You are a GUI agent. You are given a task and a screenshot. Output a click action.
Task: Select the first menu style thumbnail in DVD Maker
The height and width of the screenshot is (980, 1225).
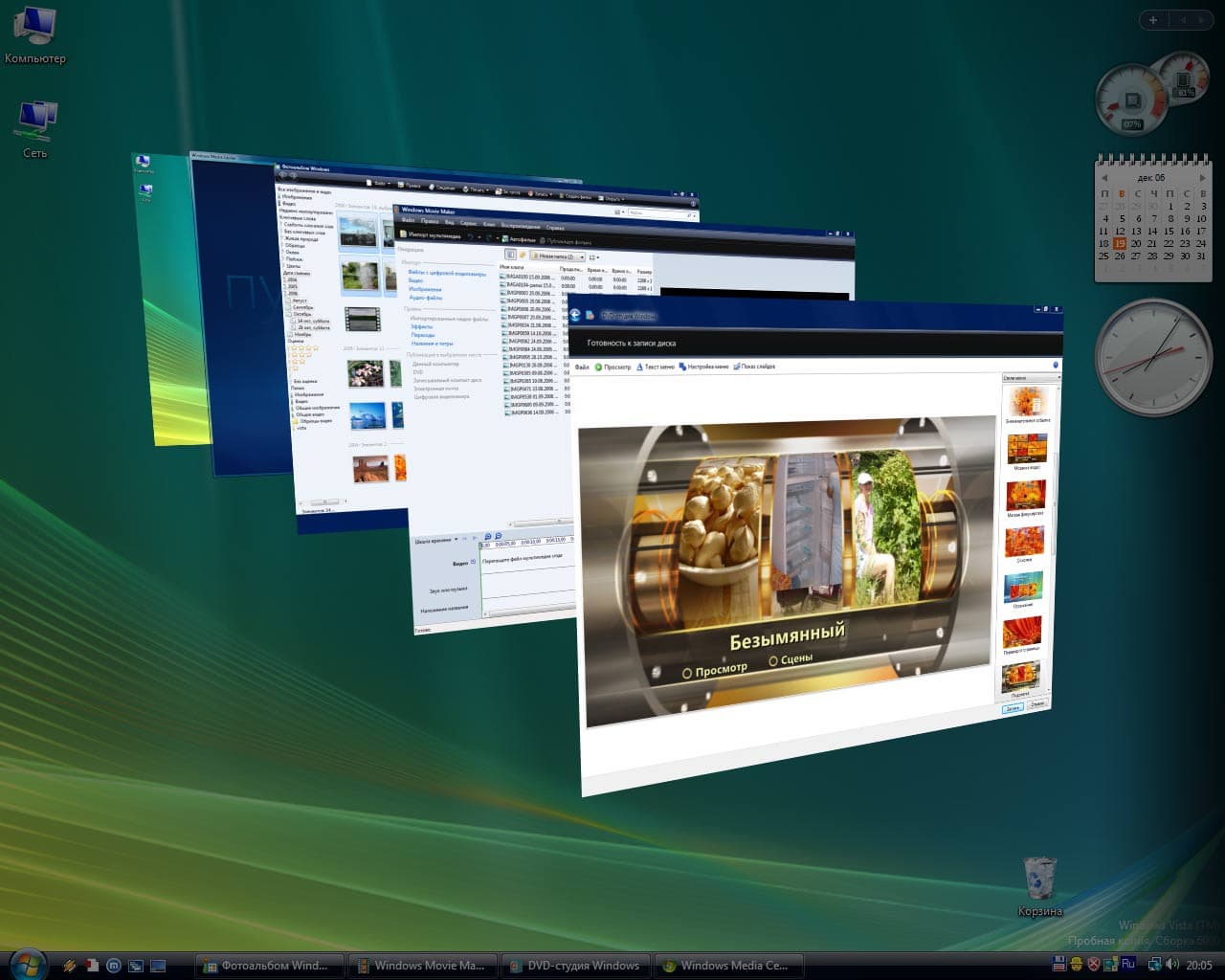(x=1028, y=401)
